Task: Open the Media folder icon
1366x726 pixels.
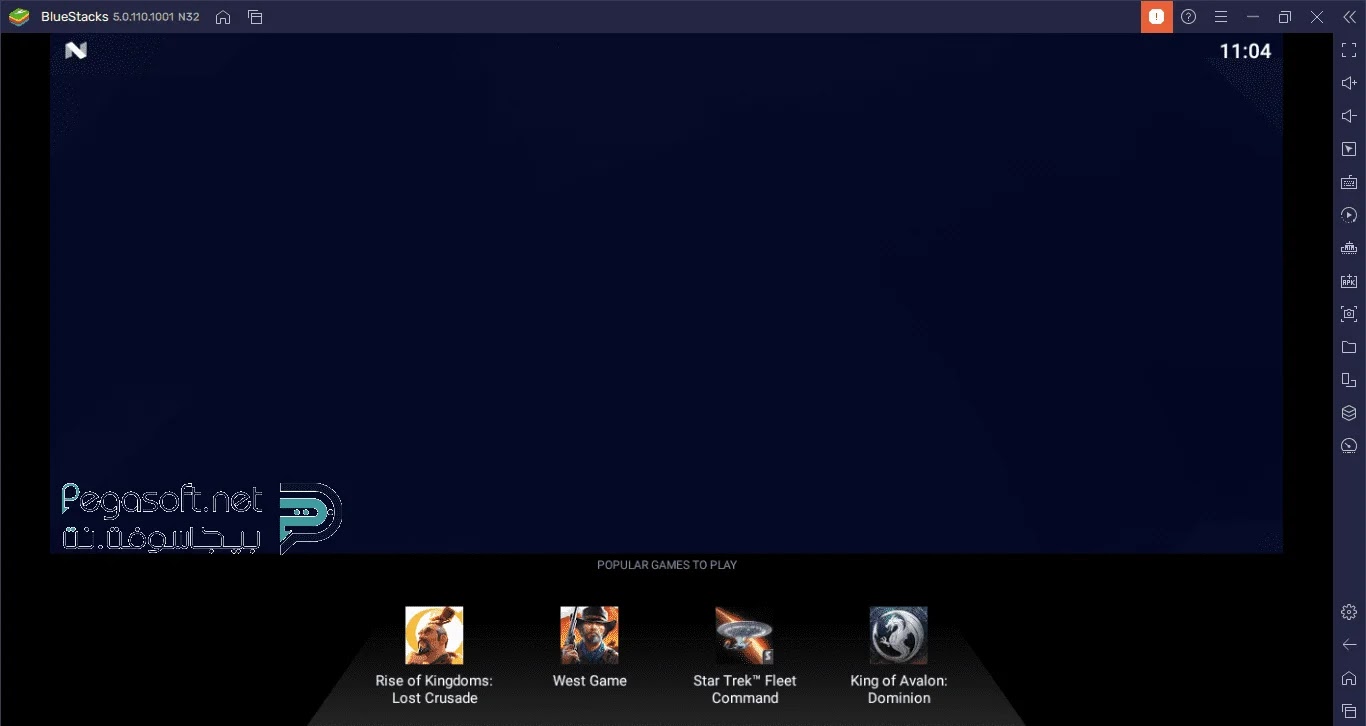Action: coord(1349,347)
